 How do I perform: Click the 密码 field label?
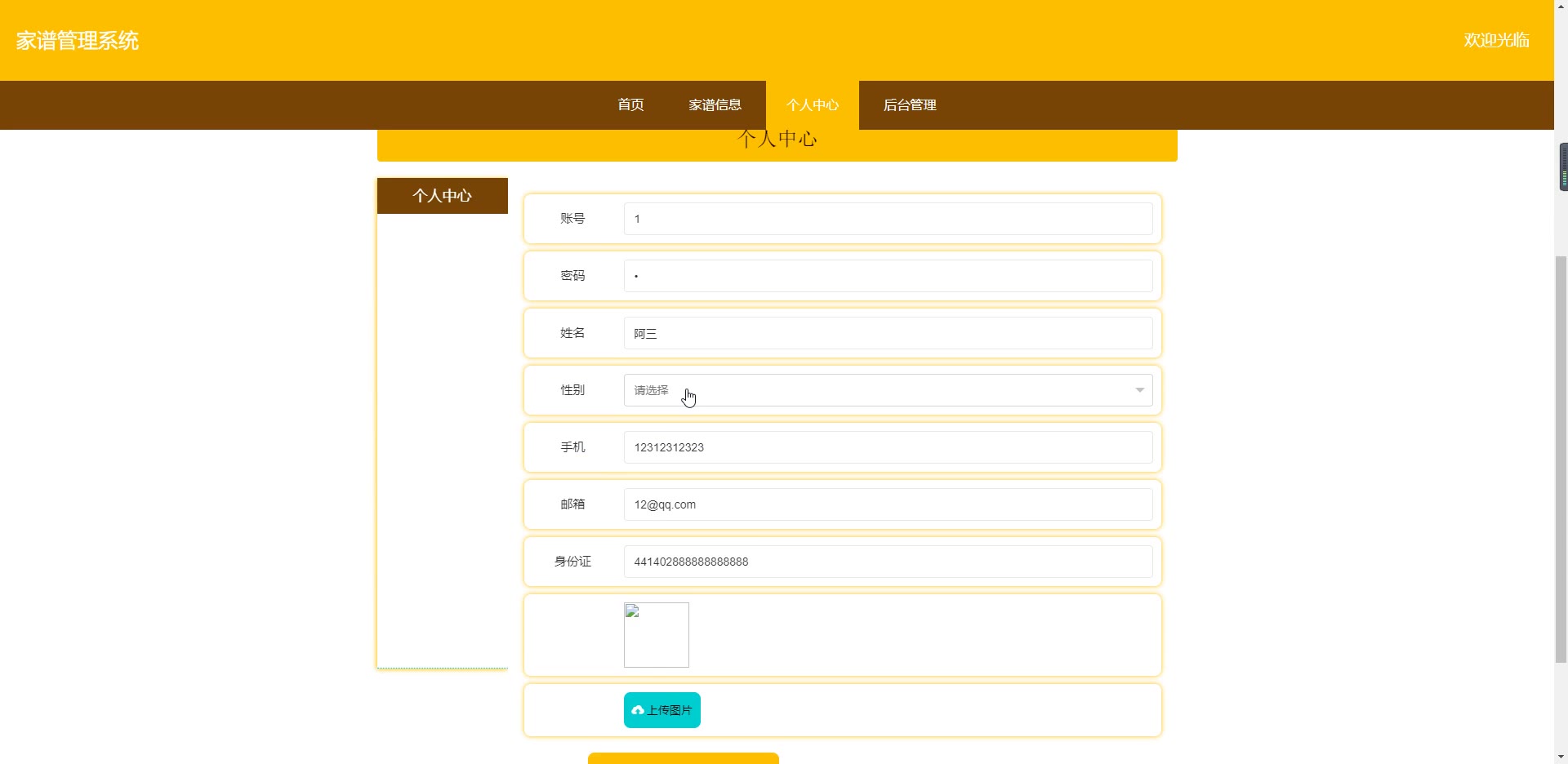572,276
